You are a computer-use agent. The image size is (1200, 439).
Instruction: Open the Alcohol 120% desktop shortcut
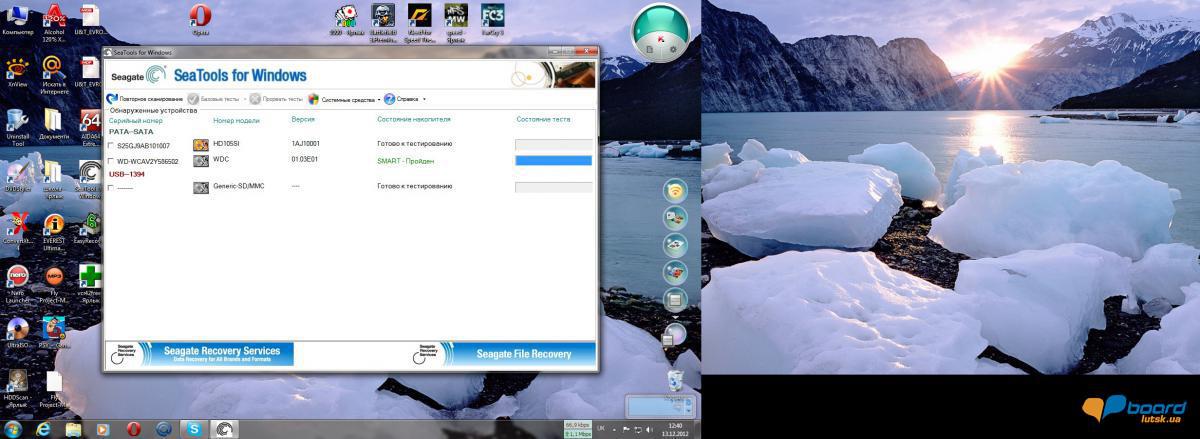[x=54, y=17]
